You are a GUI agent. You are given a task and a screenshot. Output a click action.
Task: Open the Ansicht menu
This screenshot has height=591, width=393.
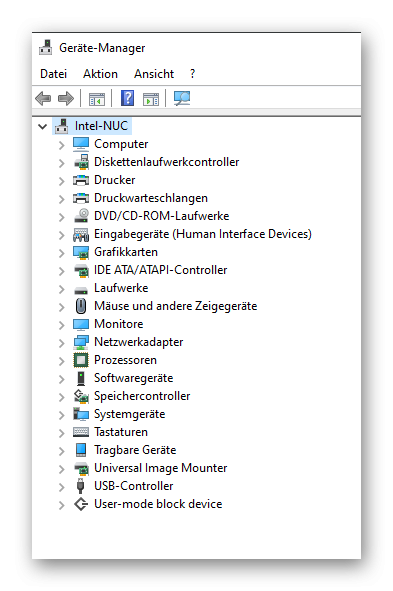point(154,74)
